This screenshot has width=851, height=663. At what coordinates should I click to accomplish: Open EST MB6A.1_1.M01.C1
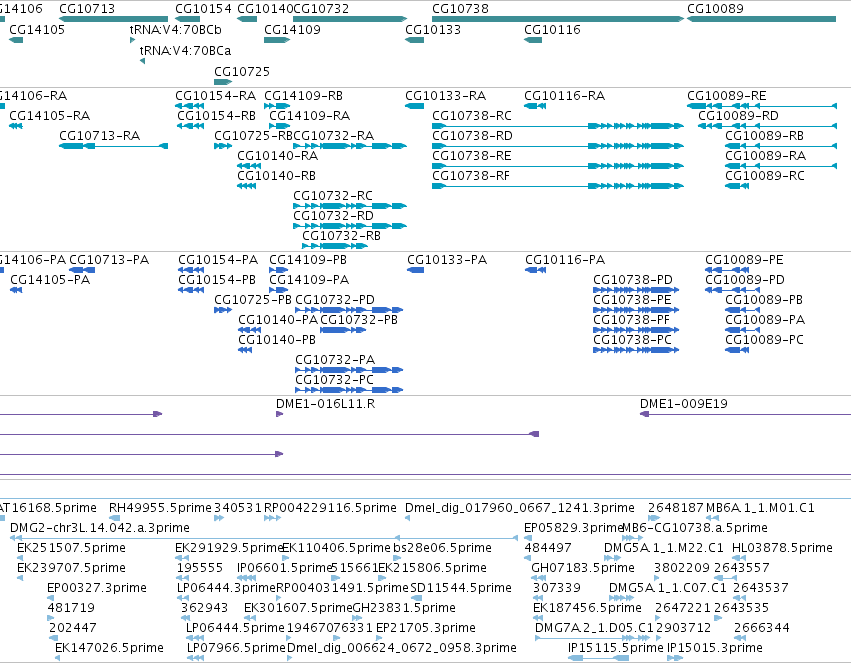click(x=760, y=508)
